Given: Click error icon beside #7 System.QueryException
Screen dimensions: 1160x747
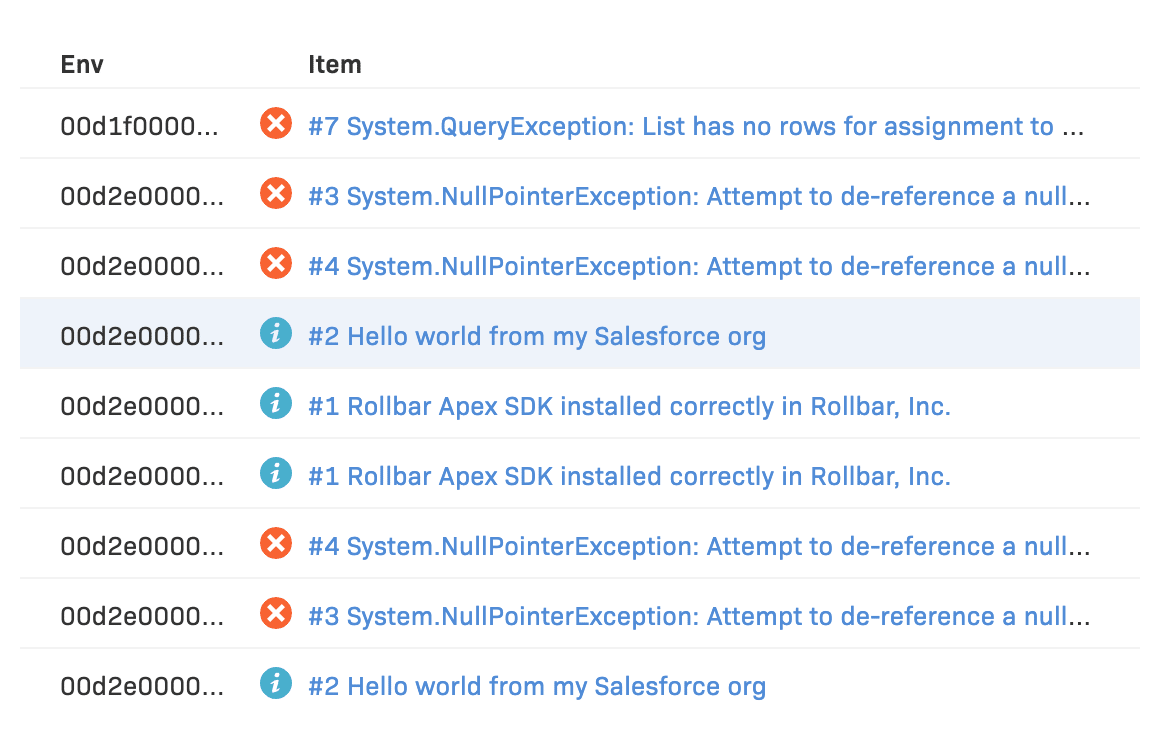Looking at the screenshot, I should click(x=275, y=124).
